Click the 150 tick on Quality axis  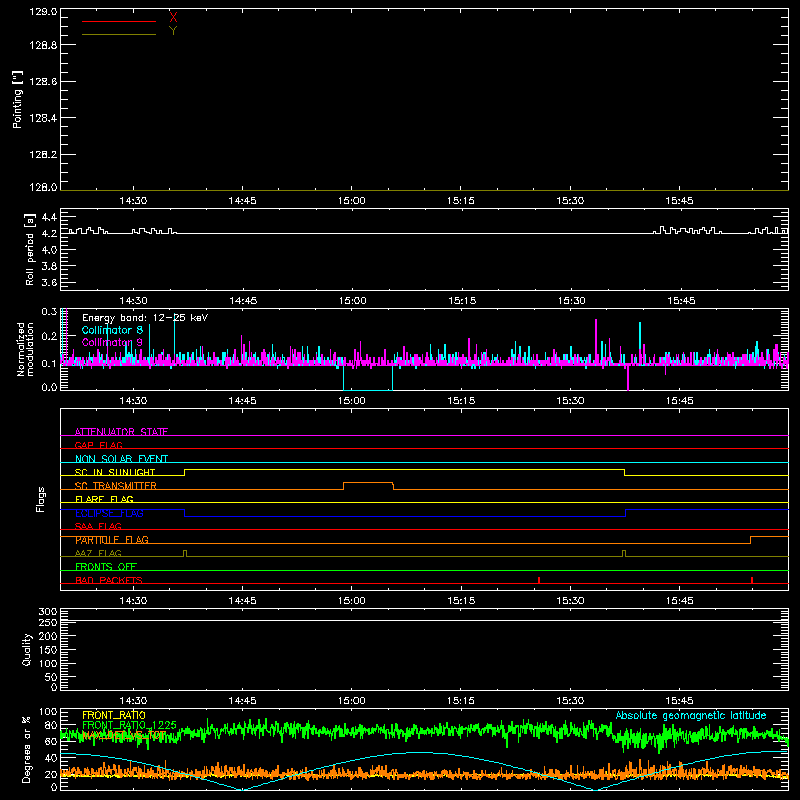point(48,650)
